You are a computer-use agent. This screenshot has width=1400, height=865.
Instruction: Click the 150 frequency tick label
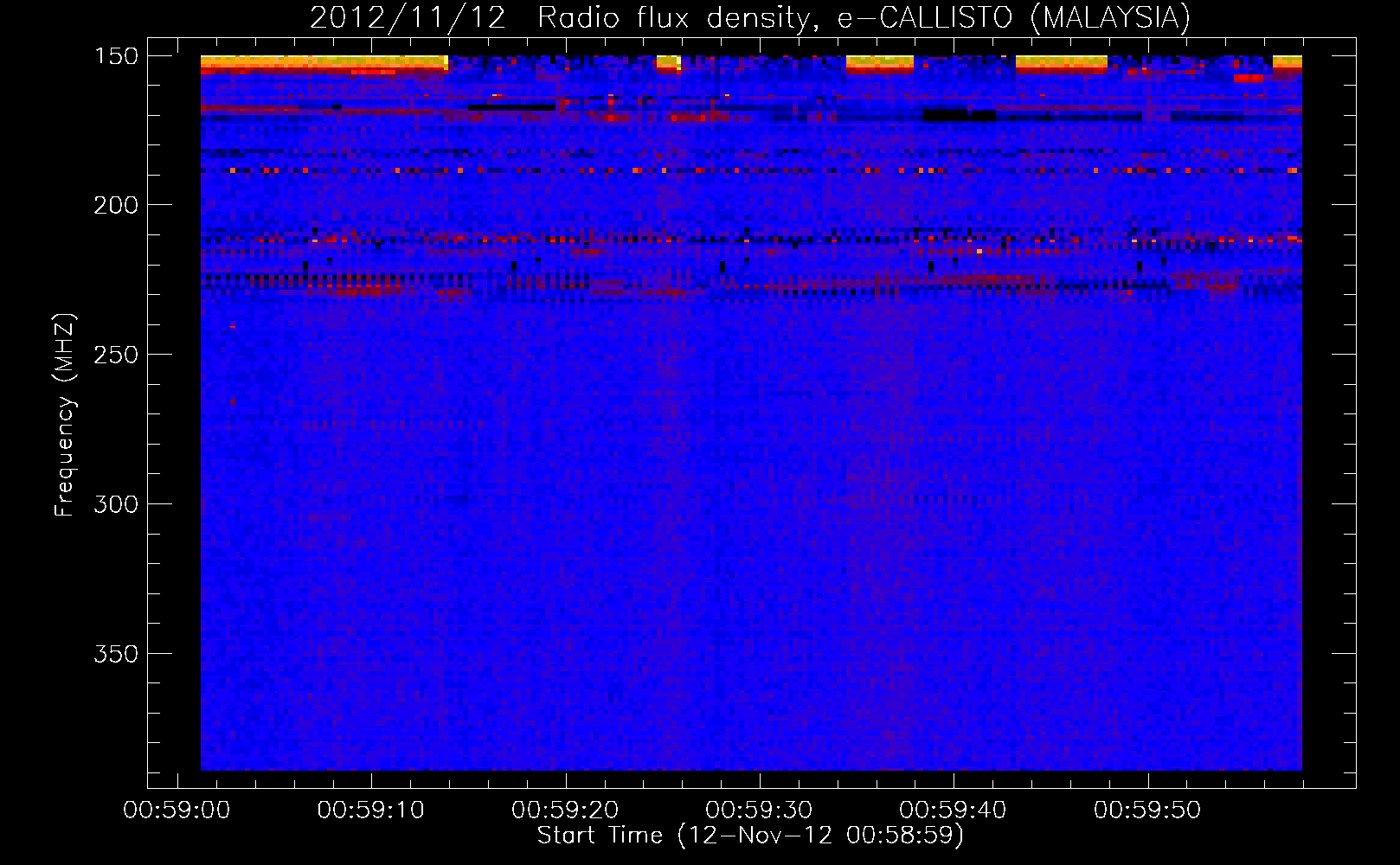pyautogui.click(x=116, y=56)
